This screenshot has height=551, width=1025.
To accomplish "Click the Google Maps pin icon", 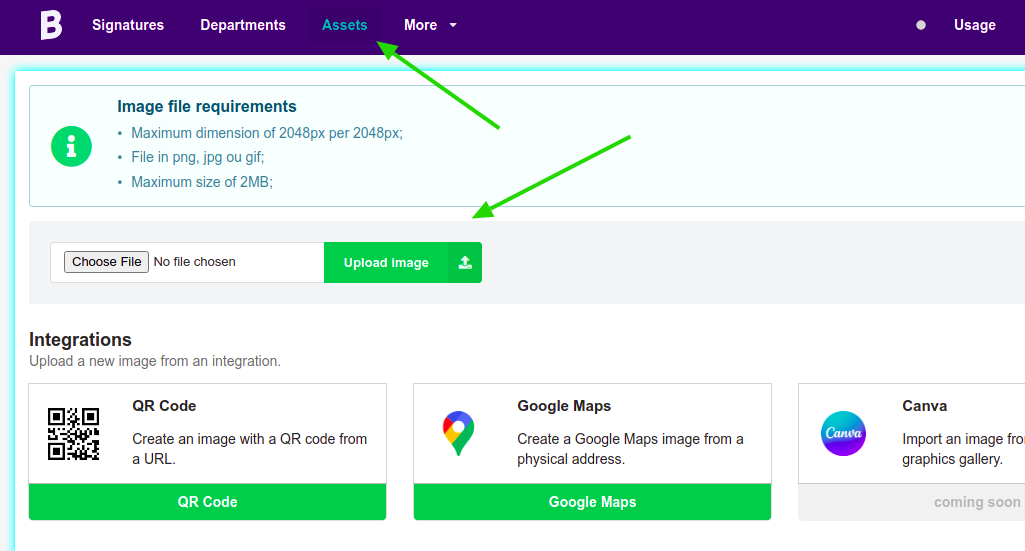I will click(x=458, y=433).
